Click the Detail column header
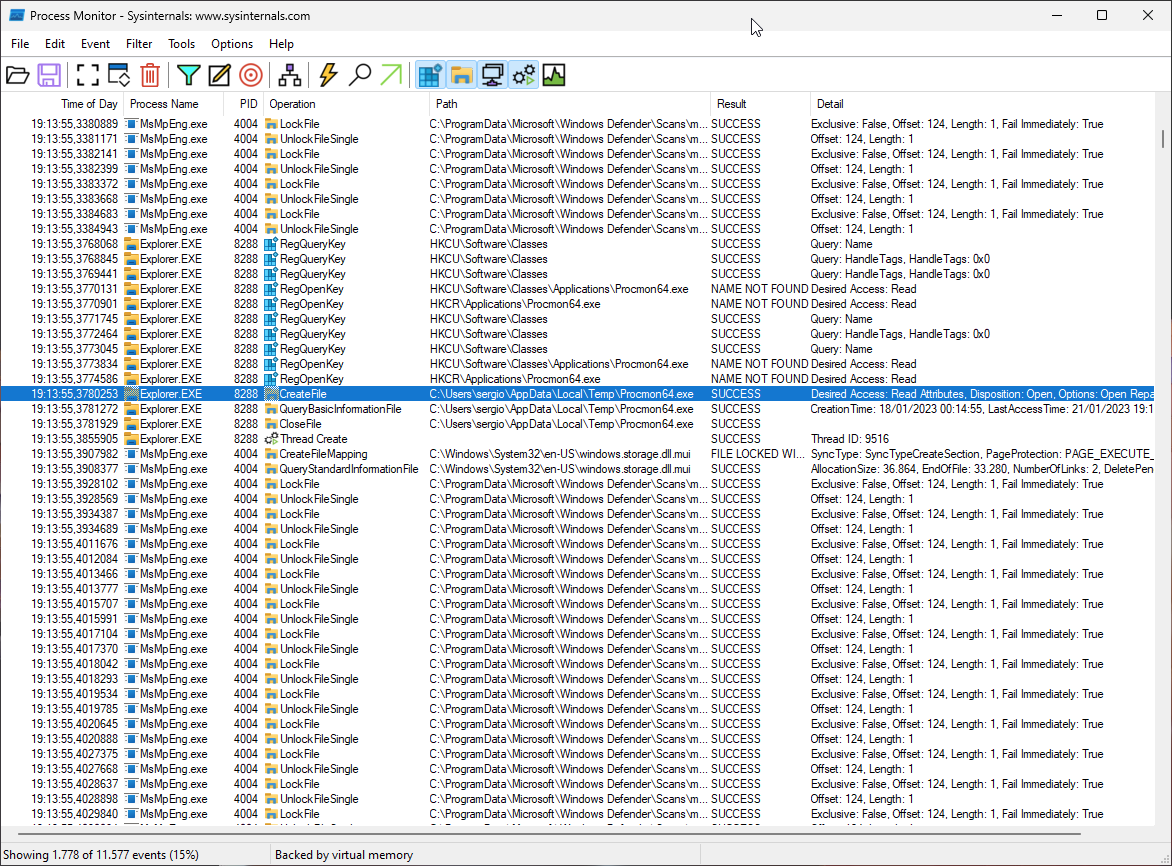The width and height of the screenshot is (1172, 866). (984, 104)
